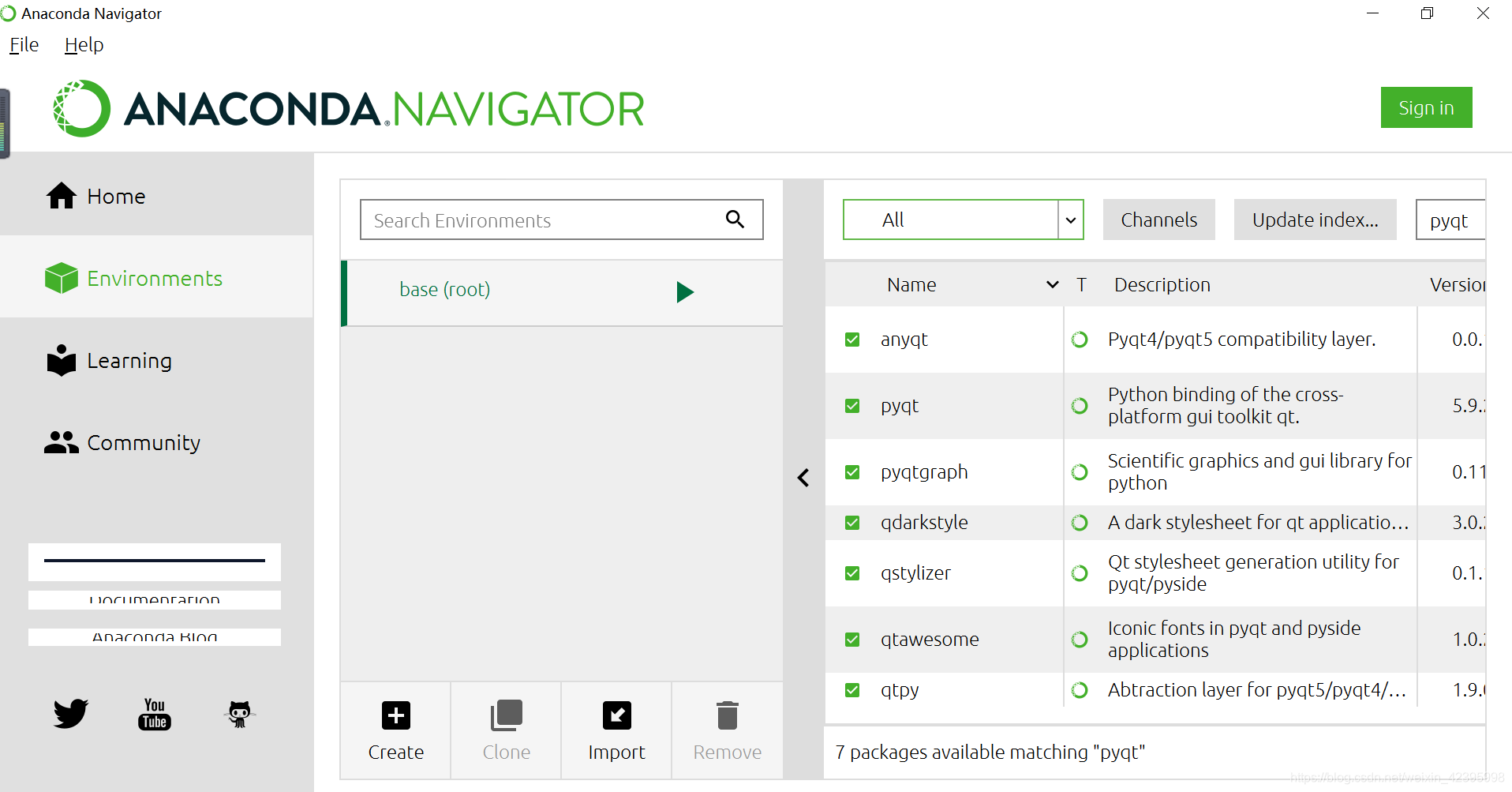Click the Learning book icon

pos(62,360)
